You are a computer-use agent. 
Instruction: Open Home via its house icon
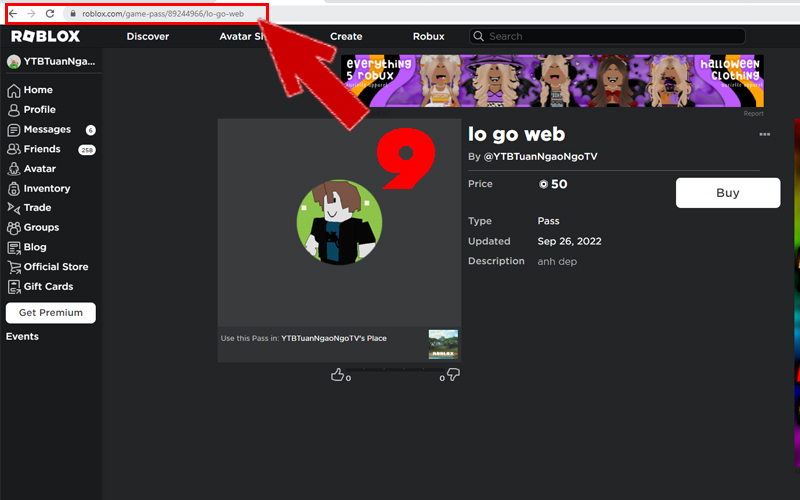[x=14, y=90]
